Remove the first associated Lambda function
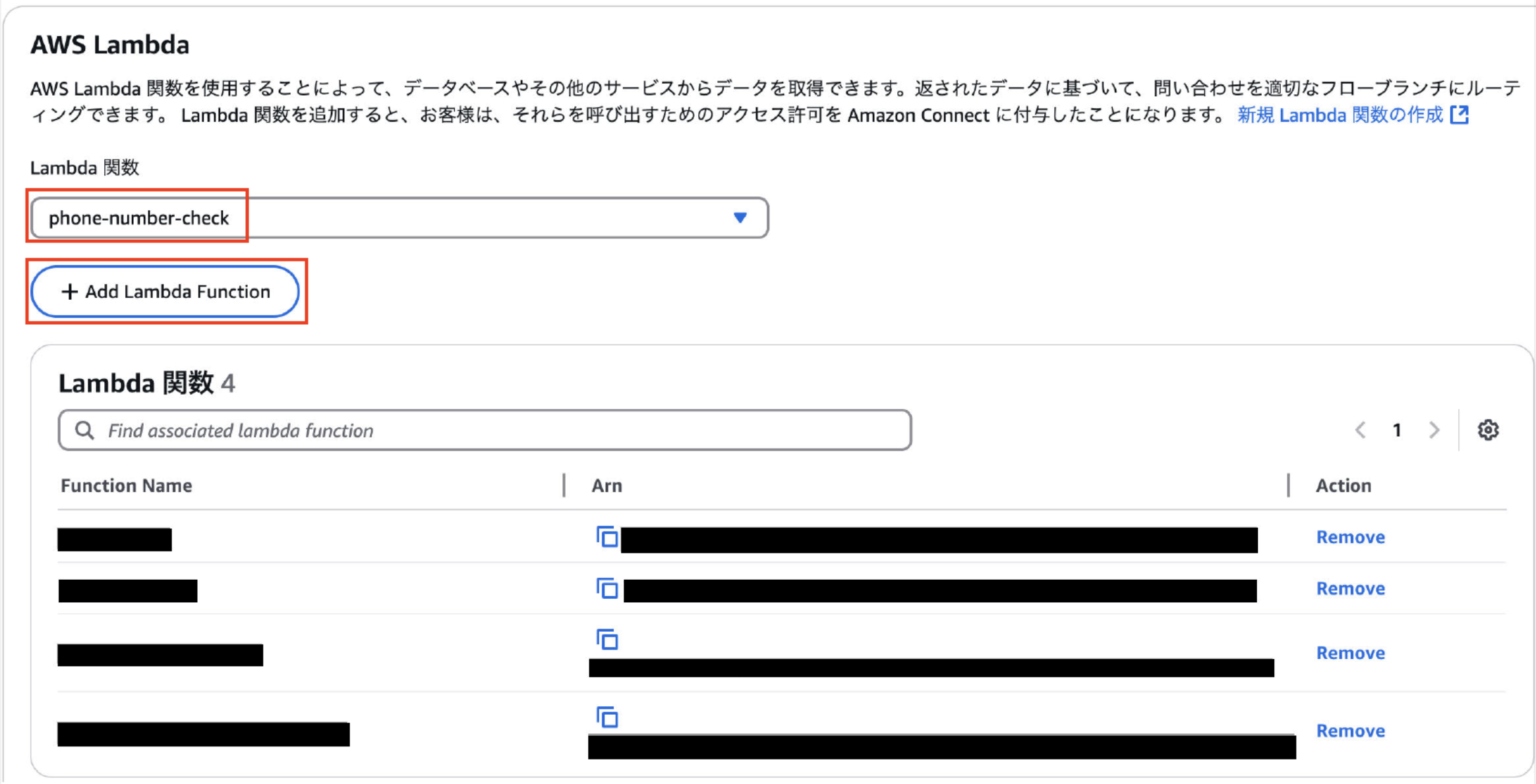1536x784 pixels. click(x=1349, y=537)
